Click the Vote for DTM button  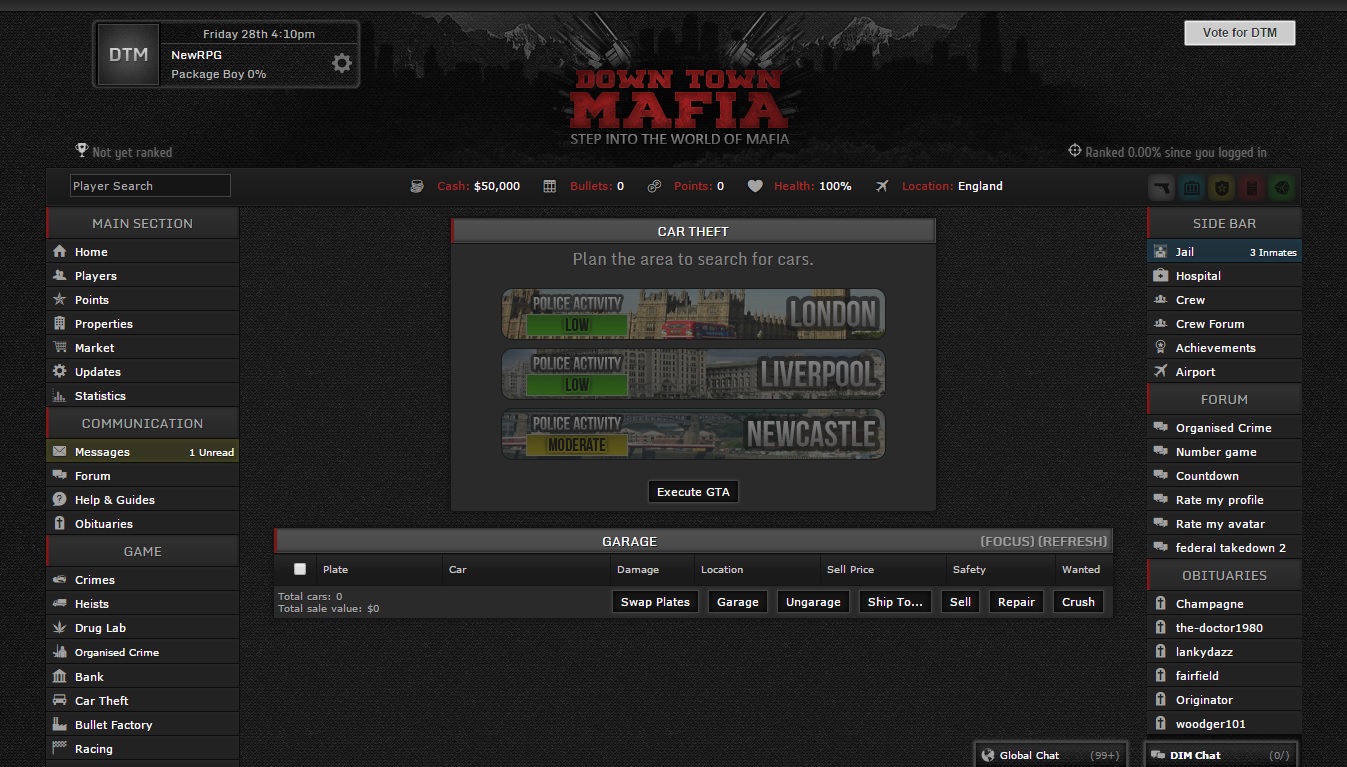pyautogui.click(x=1239, y=33)
